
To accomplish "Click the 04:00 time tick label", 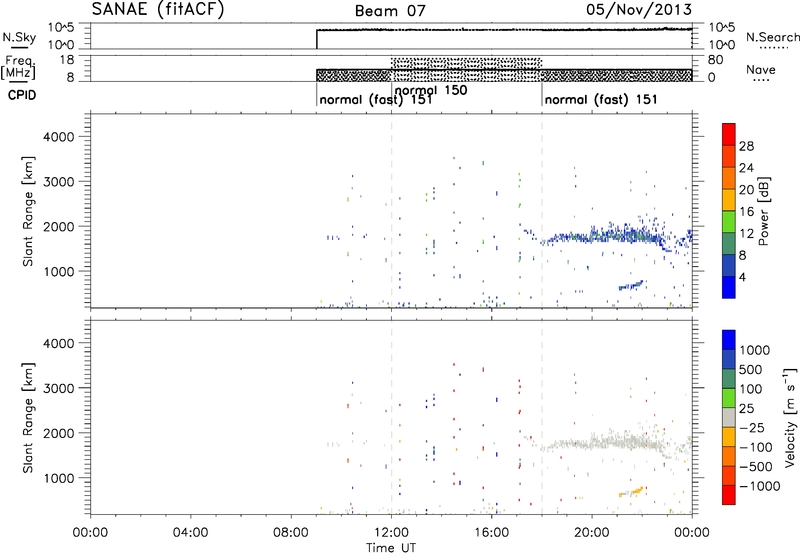I will click(190, 533).
